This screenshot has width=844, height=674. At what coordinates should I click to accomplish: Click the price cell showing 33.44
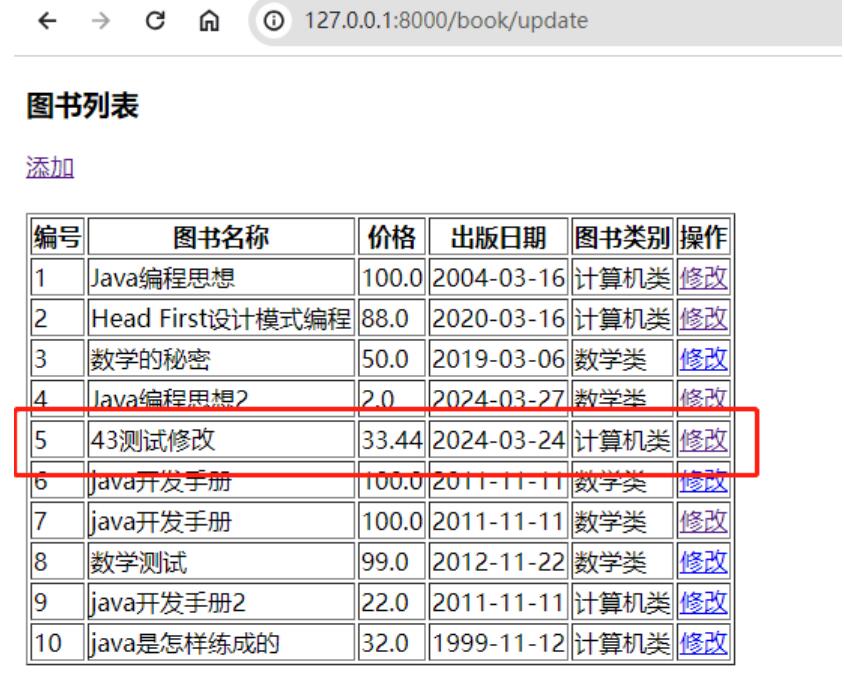[x=392, y=439]
